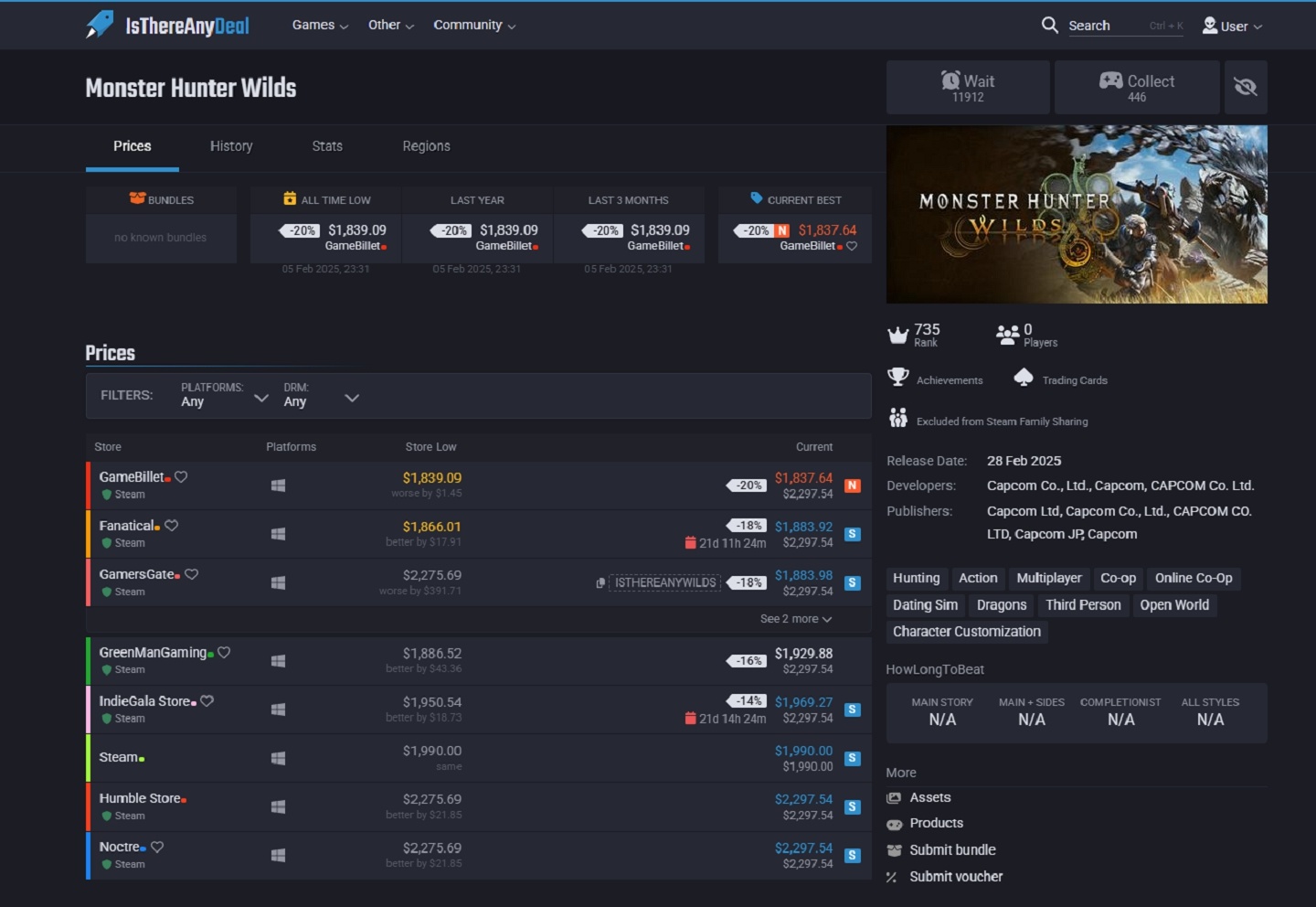Click the Players group icon
1316x907 pixels.
click(x=1007, y=335)
